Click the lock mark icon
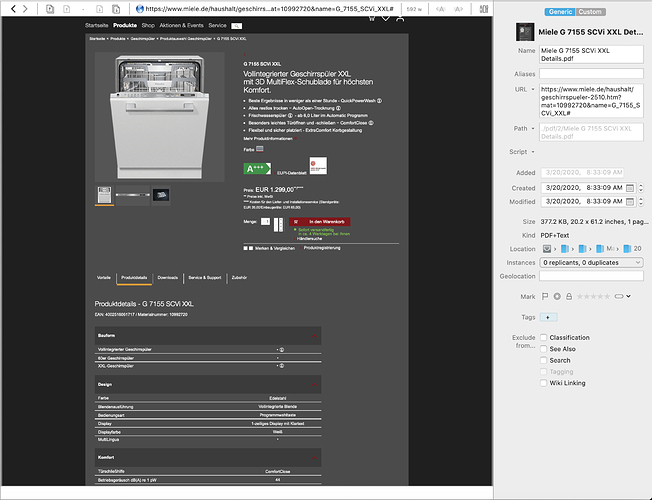This screenshot has height=500, width=652. (569, 296)
